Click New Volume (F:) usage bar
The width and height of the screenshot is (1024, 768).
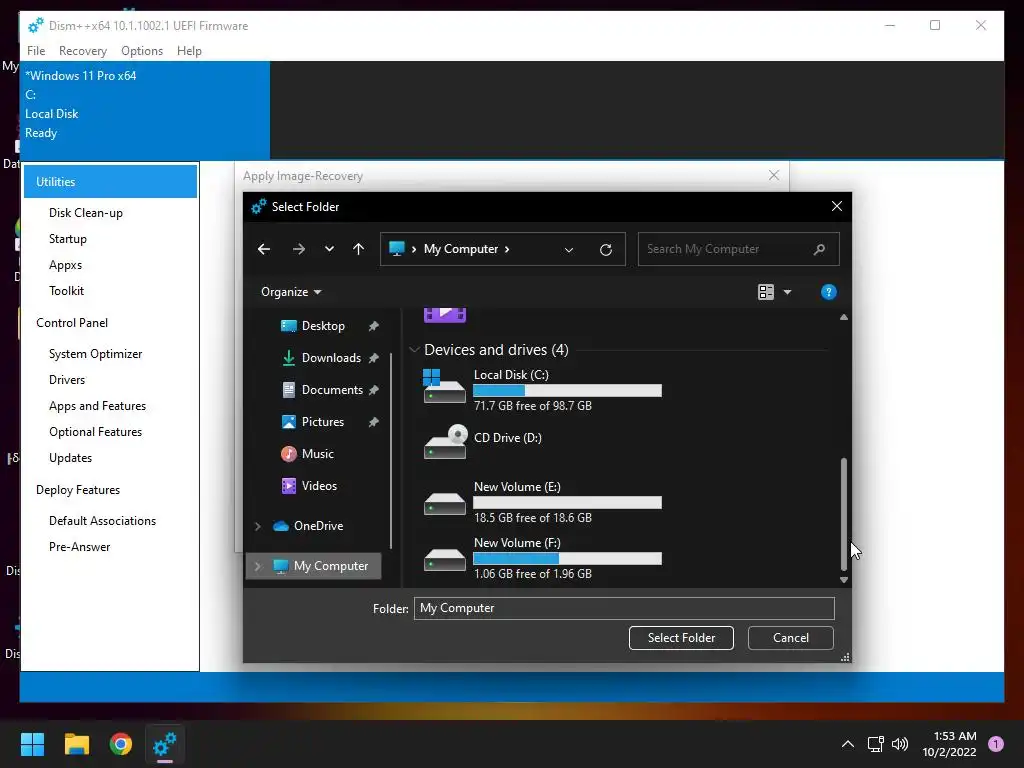point(567,558)
